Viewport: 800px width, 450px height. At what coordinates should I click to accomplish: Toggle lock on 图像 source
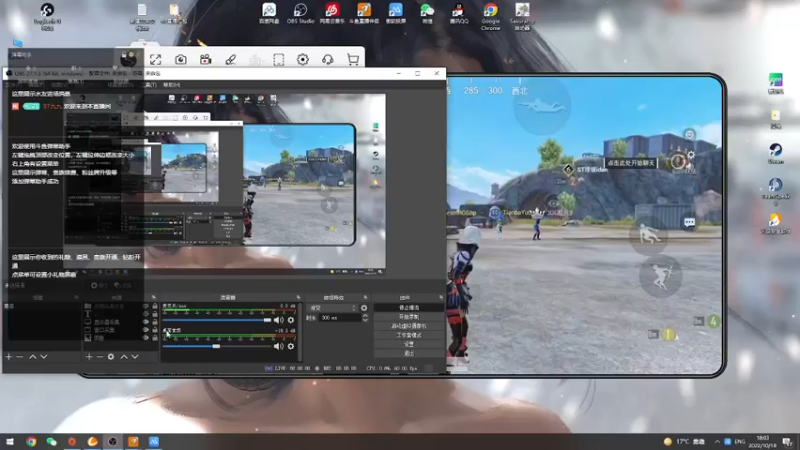point(155,337)
